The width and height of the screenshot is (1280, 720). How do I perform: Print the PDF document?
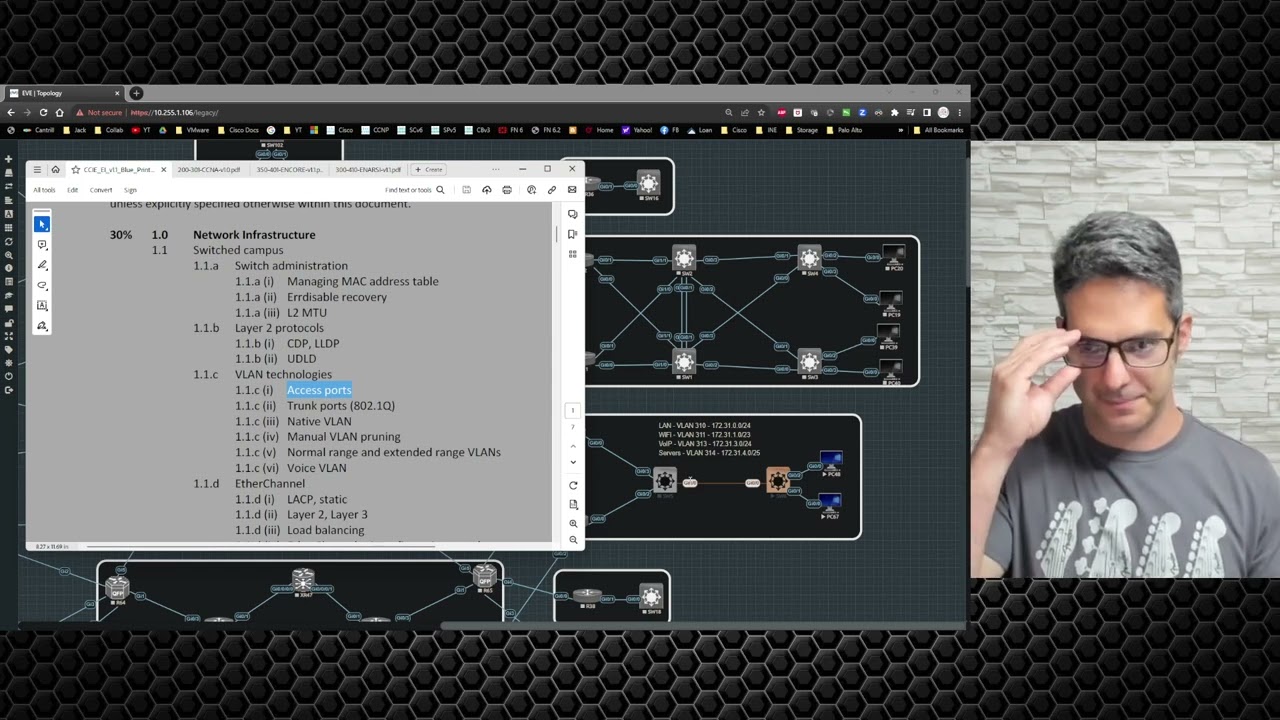coord(507,190)
